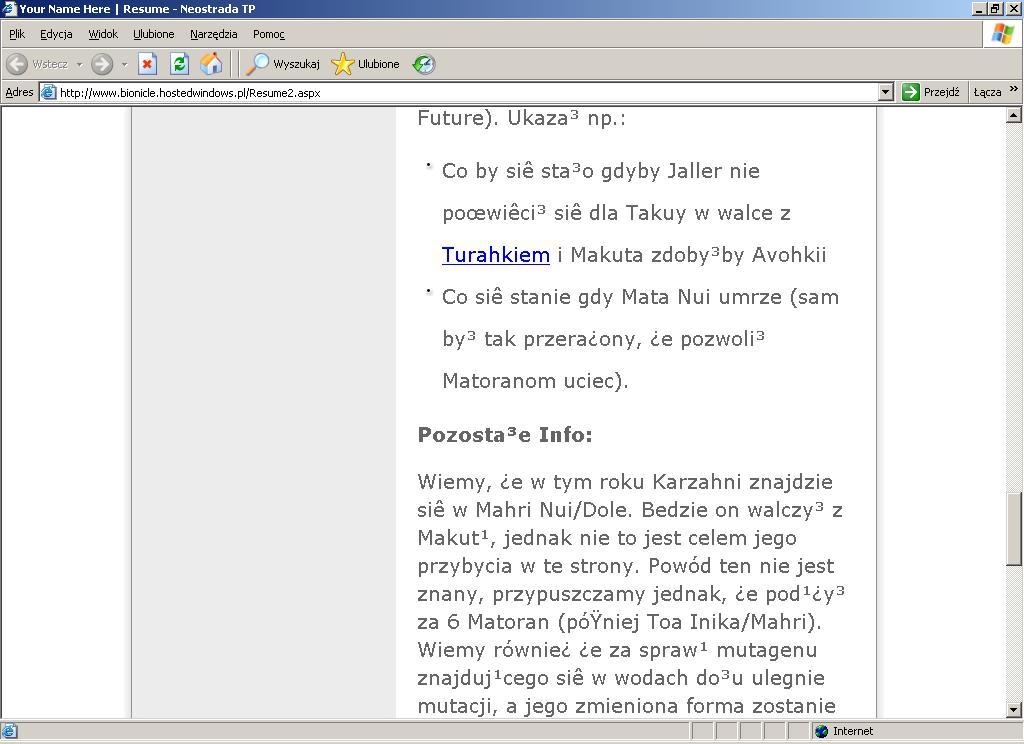Click the Home page icon

click(x=211, y=64)
